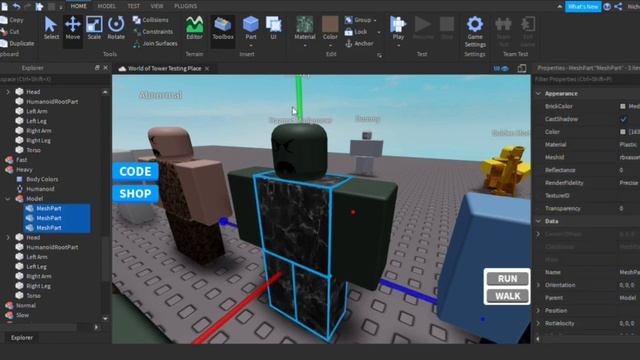The height and width of the screenshot is (360, 640).
Task: Click the BrickColor swatch in Properties
Action: tap(622, 106)
